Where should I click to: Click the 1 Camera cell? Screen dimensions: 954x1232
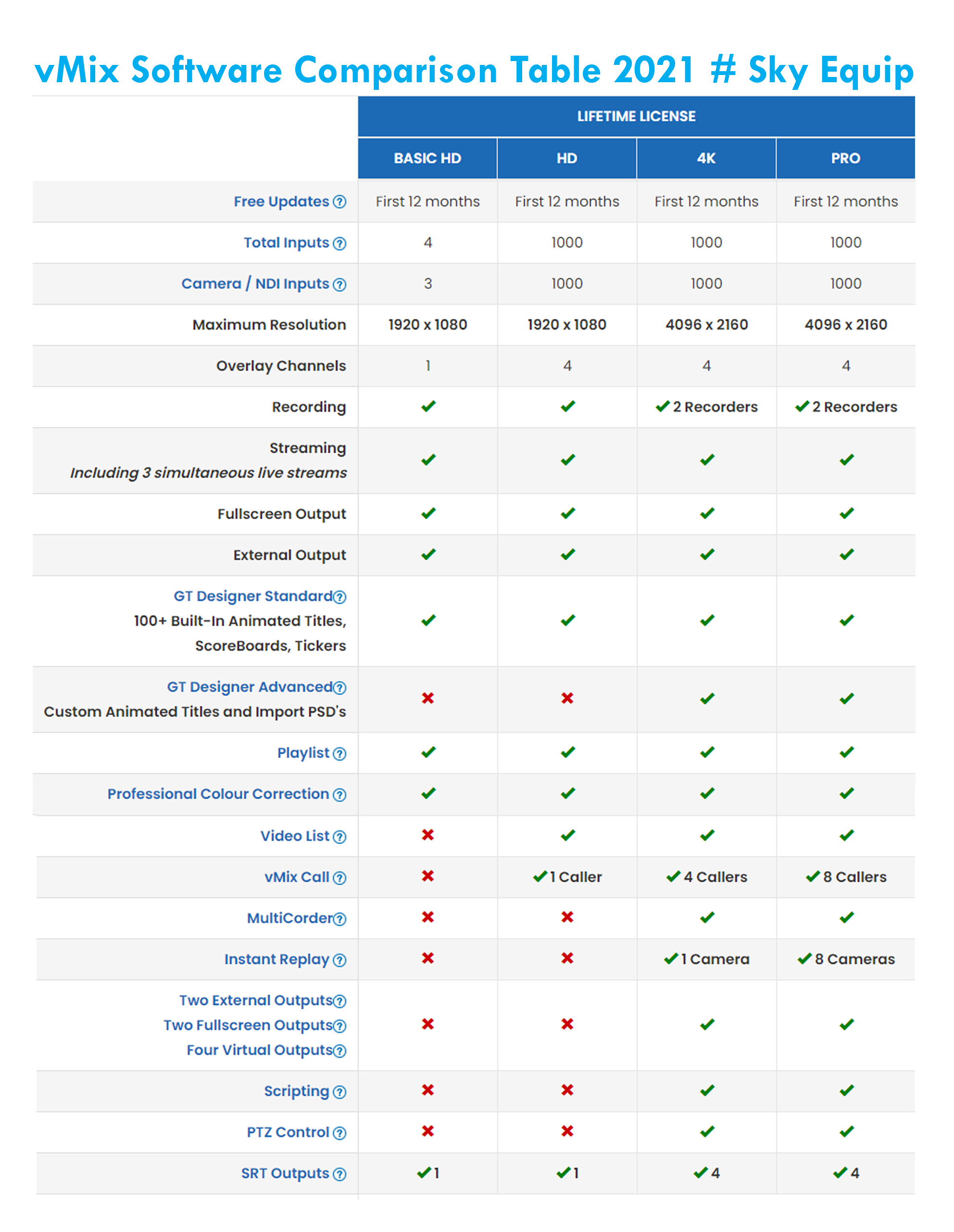click(706, 959)
